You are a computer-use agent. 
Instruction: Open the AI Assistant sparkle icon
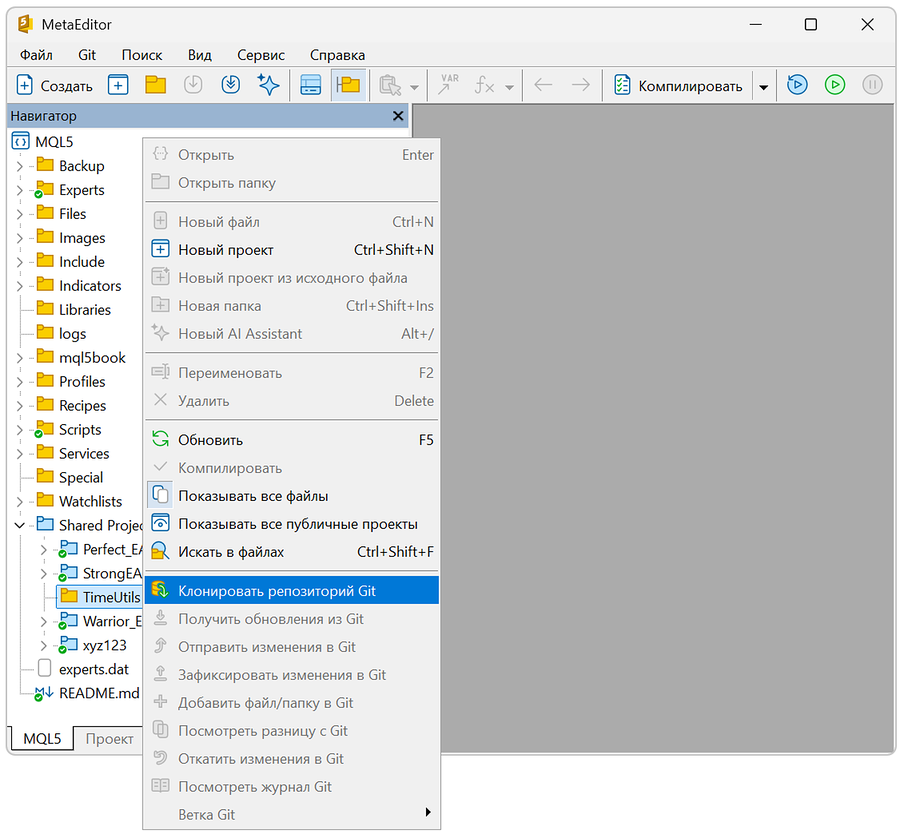[x=268, y=86]
